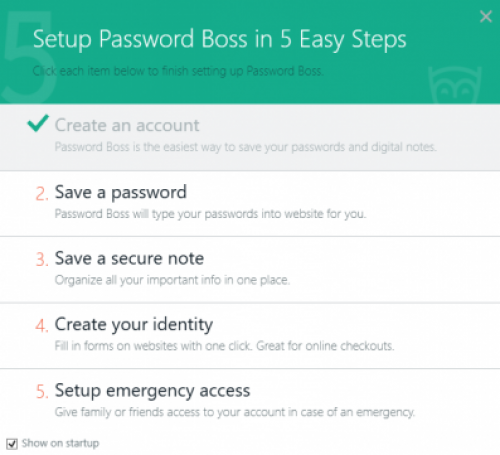Image resolution: width=500 pixels, height=455 pixels.
Task: Select the Save a password step
Action: coord(250,204)
